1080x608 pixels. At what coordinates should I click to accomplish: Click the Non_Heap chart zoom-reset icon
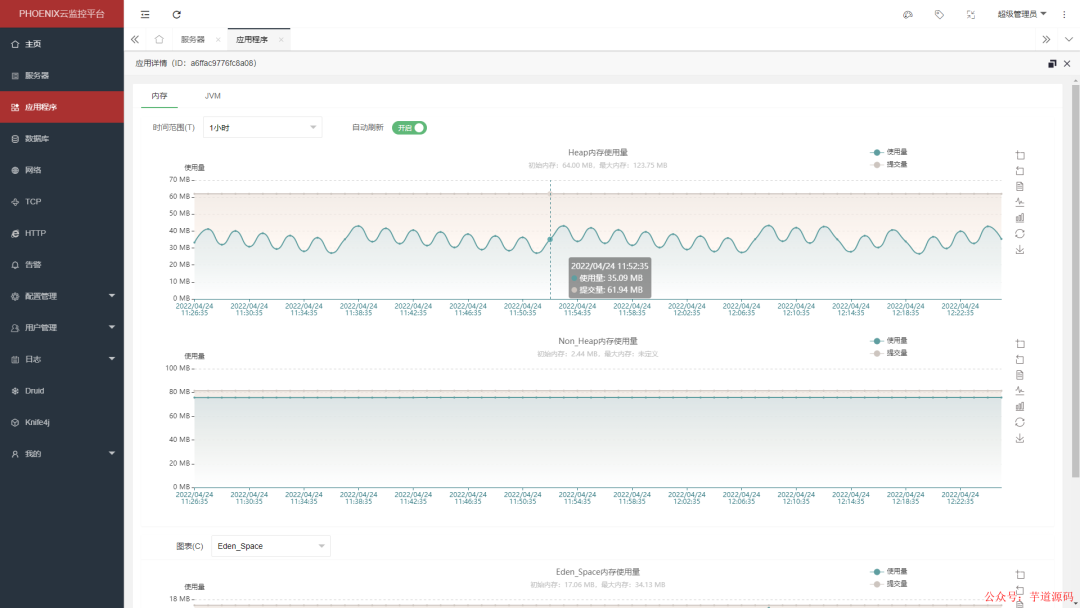(x=1020, y=359)
